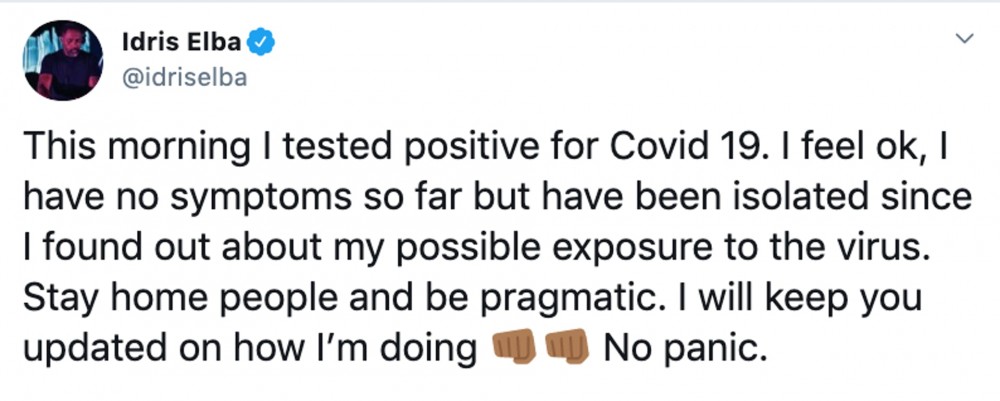The height and width of the screenshot is (401, 1000).
Task: Click the second fist emoji
Action: [x=567, y=347]
